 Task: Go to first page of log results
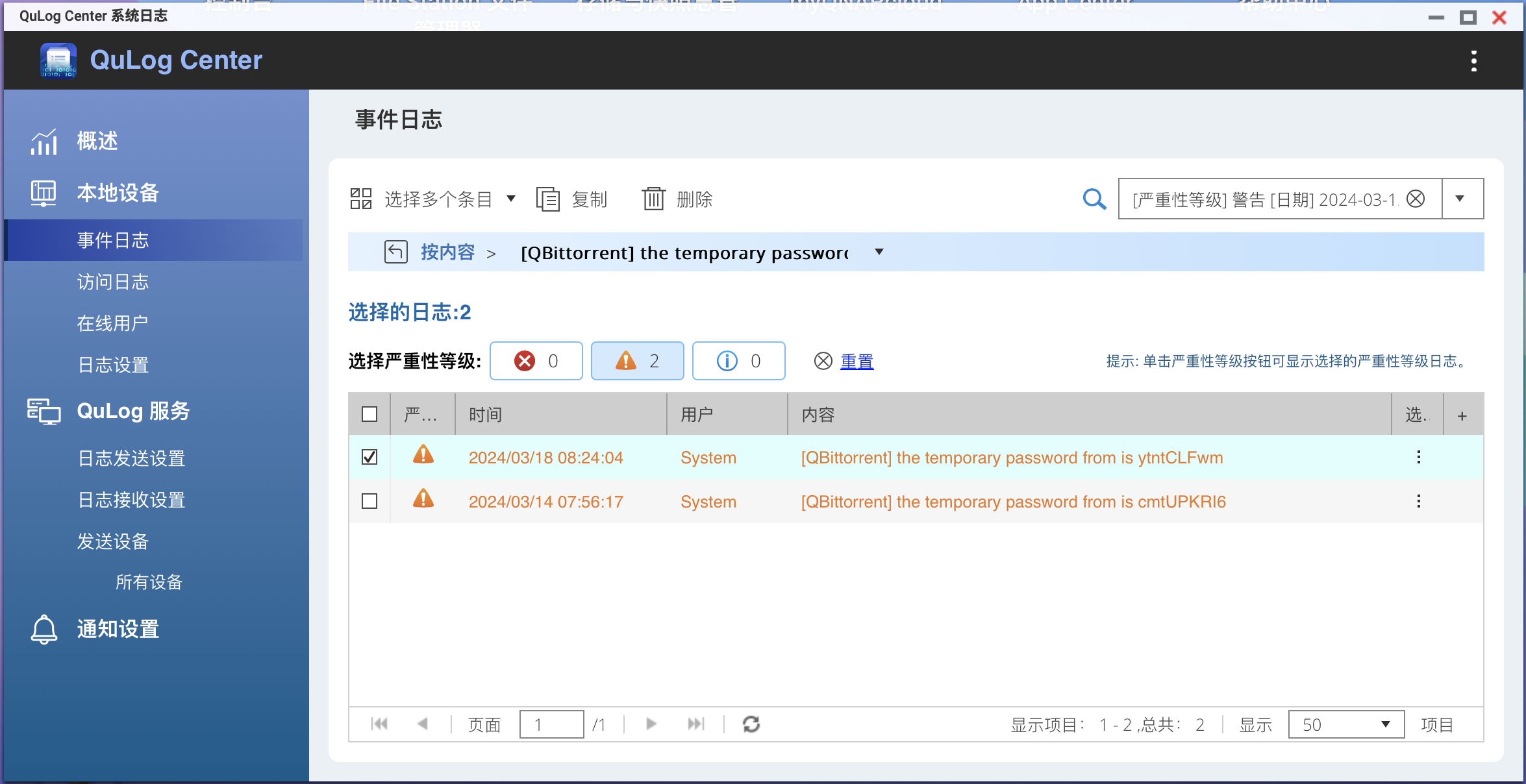[379, 724]
